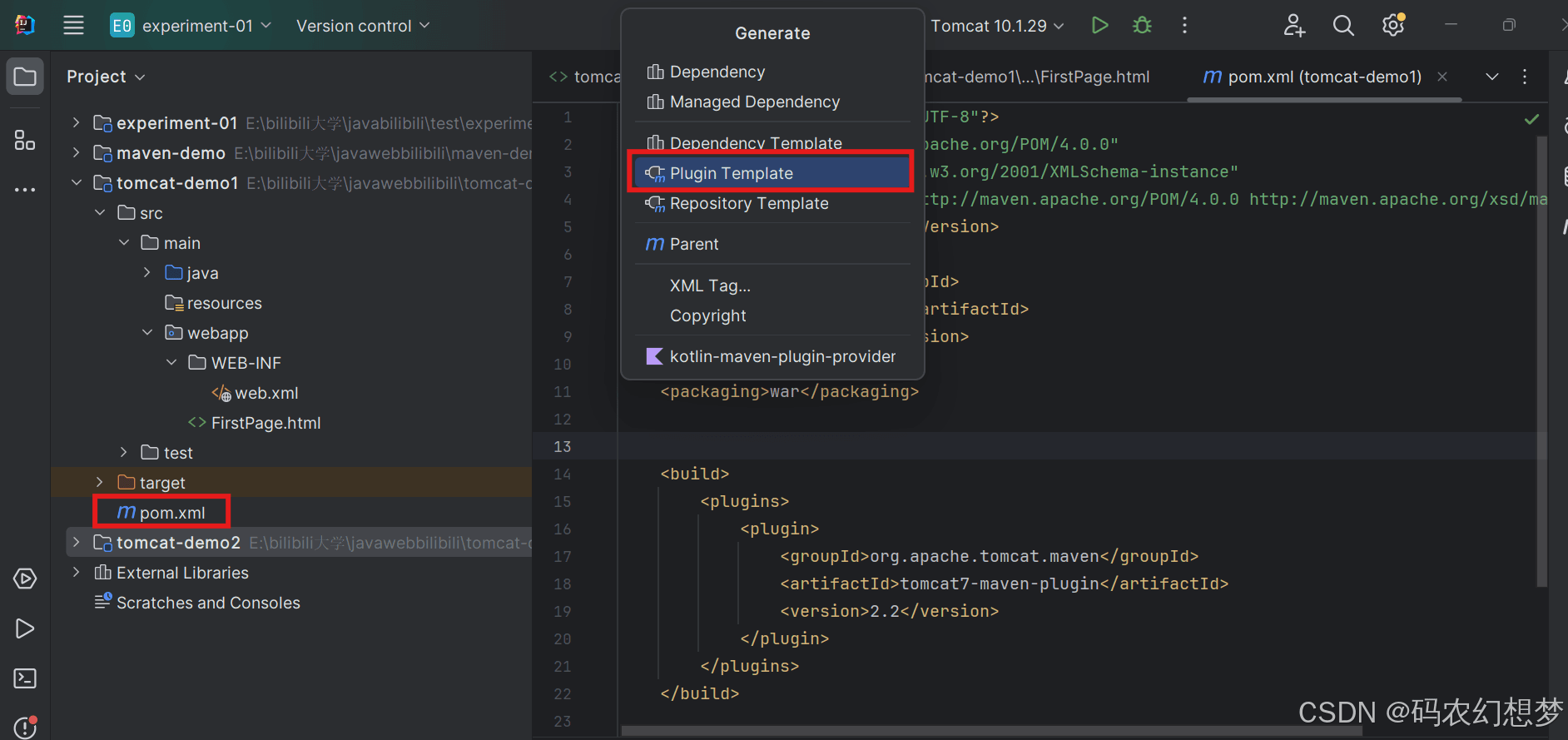Image resolution: width=1568 pixels, height=740 pixels.
Task: Open Search Everywhere magnifier icon
Action: 1342,26
